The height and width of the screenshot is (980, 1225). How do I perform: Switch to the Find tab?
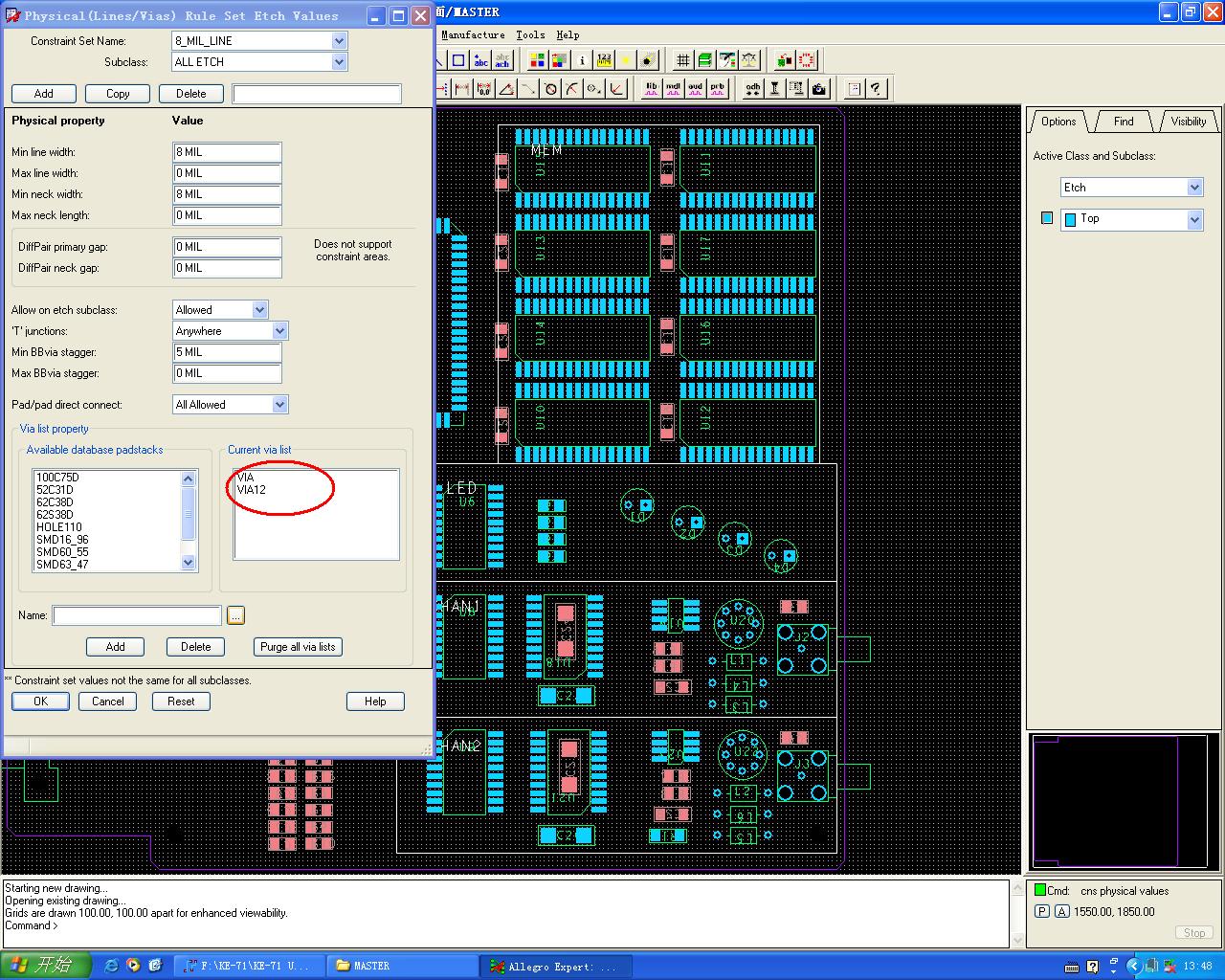(x=1124, y=122)
